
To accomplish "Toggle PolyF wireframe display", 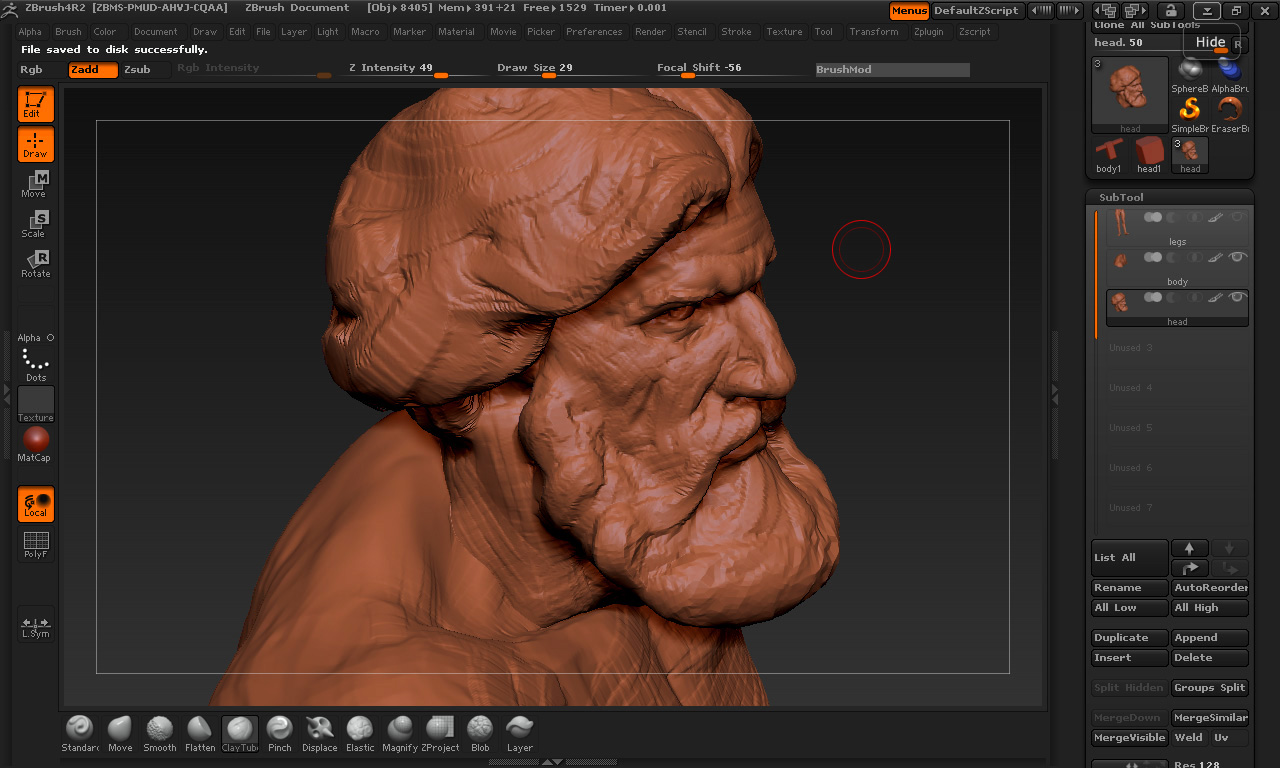I will (36, 545).
